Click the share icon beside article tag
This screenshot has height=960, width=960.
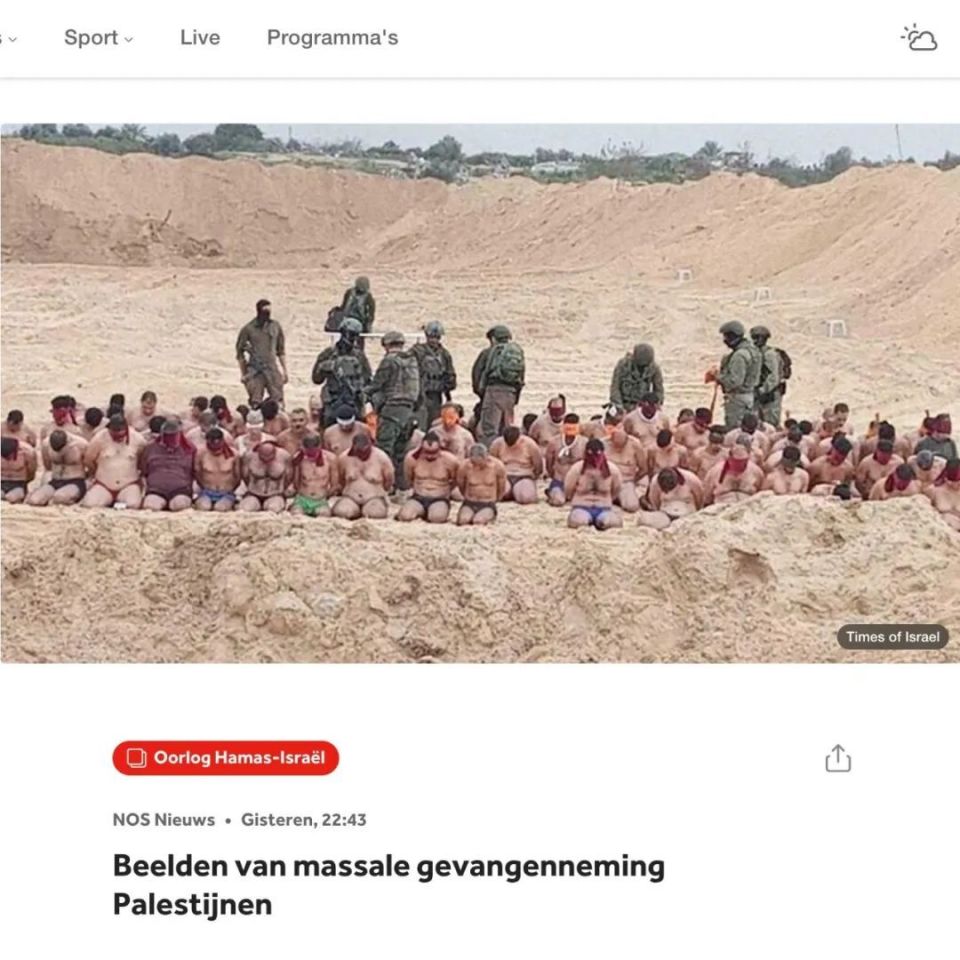[838, 759]
